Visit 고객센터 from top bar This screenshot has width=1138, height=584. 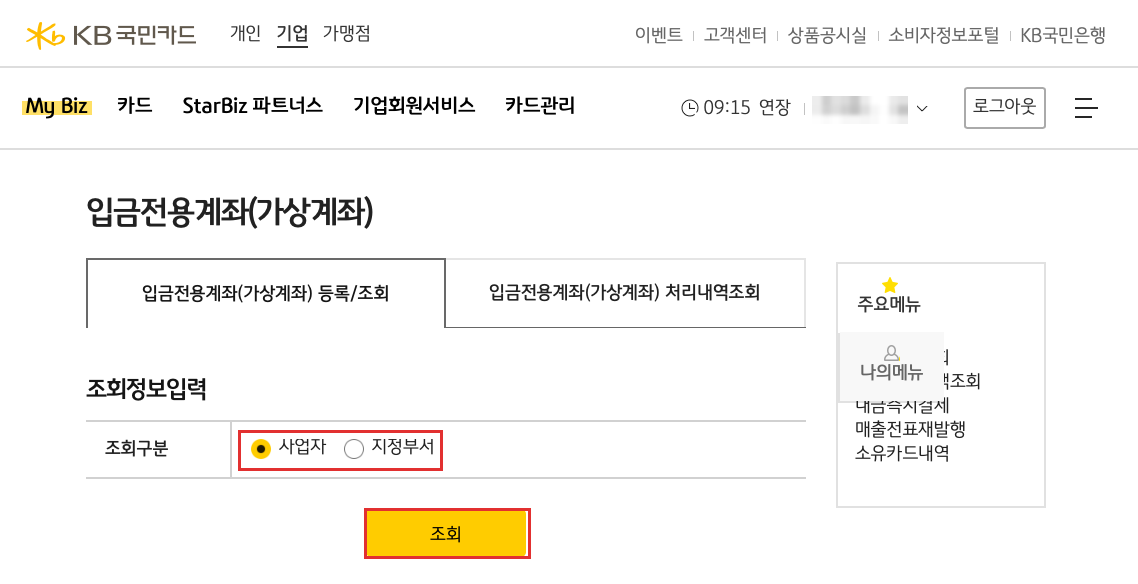pos(734,35)
